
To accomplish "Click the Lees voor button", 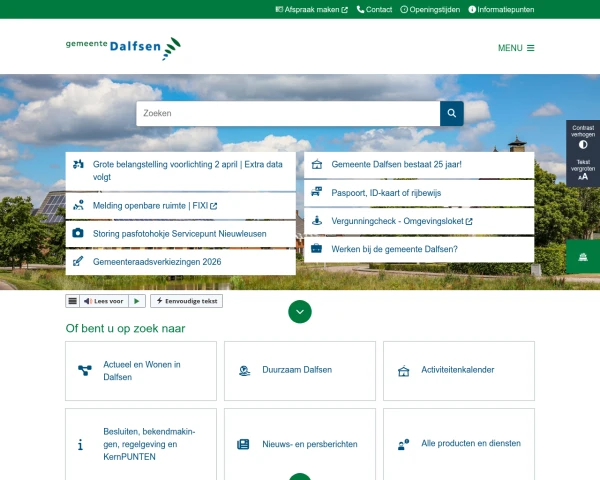I will point(104,301).
